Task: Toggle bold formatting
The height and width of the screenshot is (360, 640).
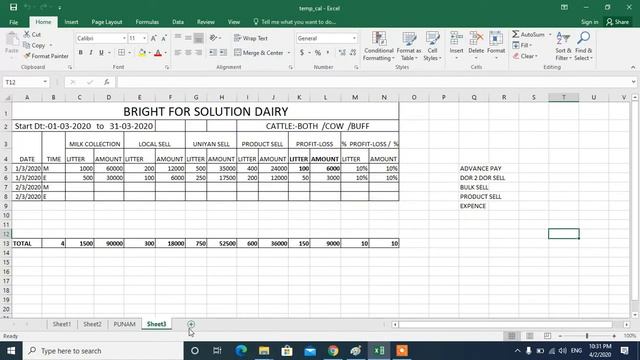Action: [x=80, y=53]
